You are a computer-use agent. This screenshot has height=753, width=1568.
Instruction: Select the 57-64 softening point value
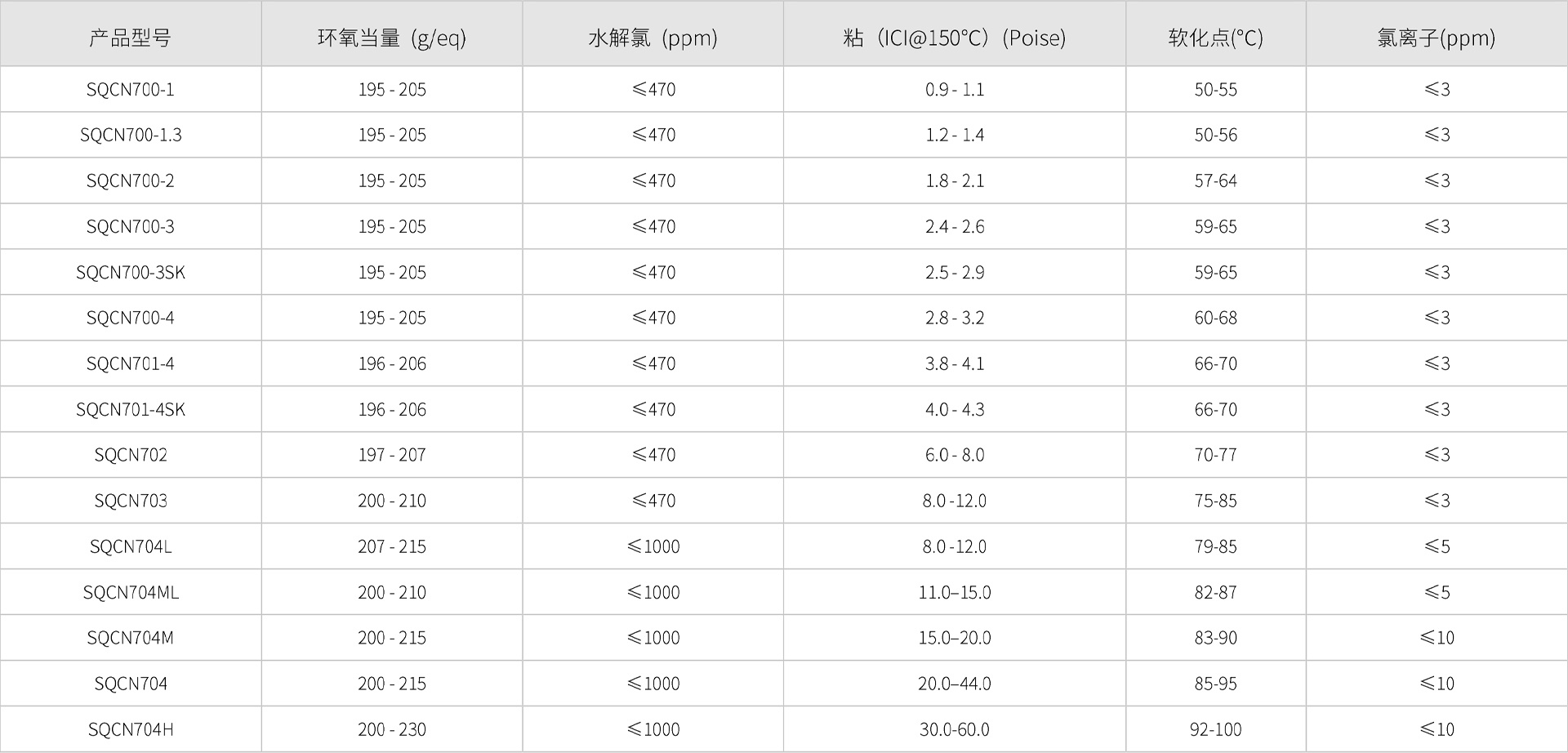tap(1215, 180)
